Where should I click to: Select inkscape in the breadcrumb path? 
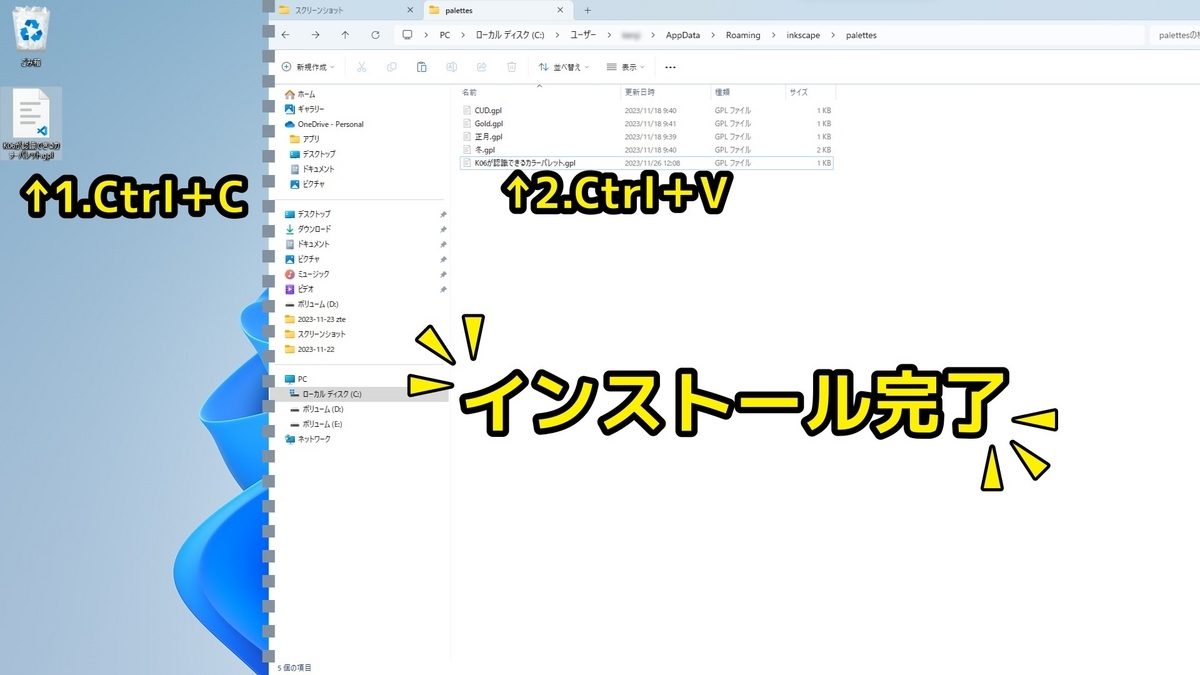click(803, 34)
